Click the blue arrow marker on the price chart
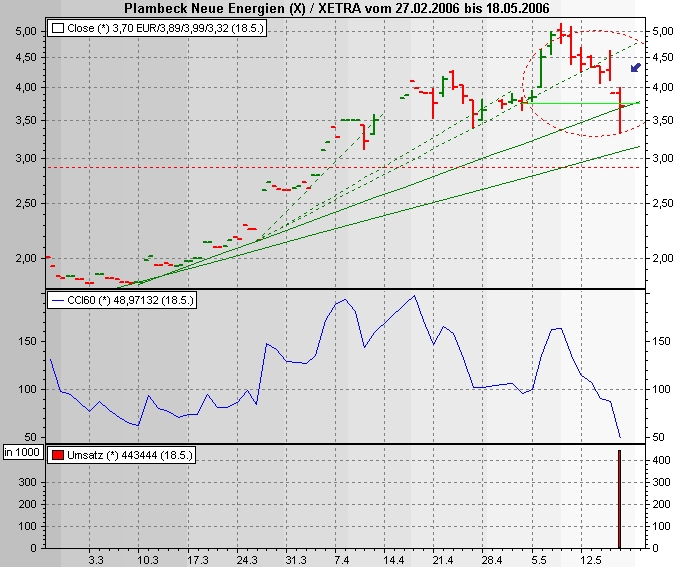Image resolution: width=674 pixels, height=568 pixels. coord(636,68)
